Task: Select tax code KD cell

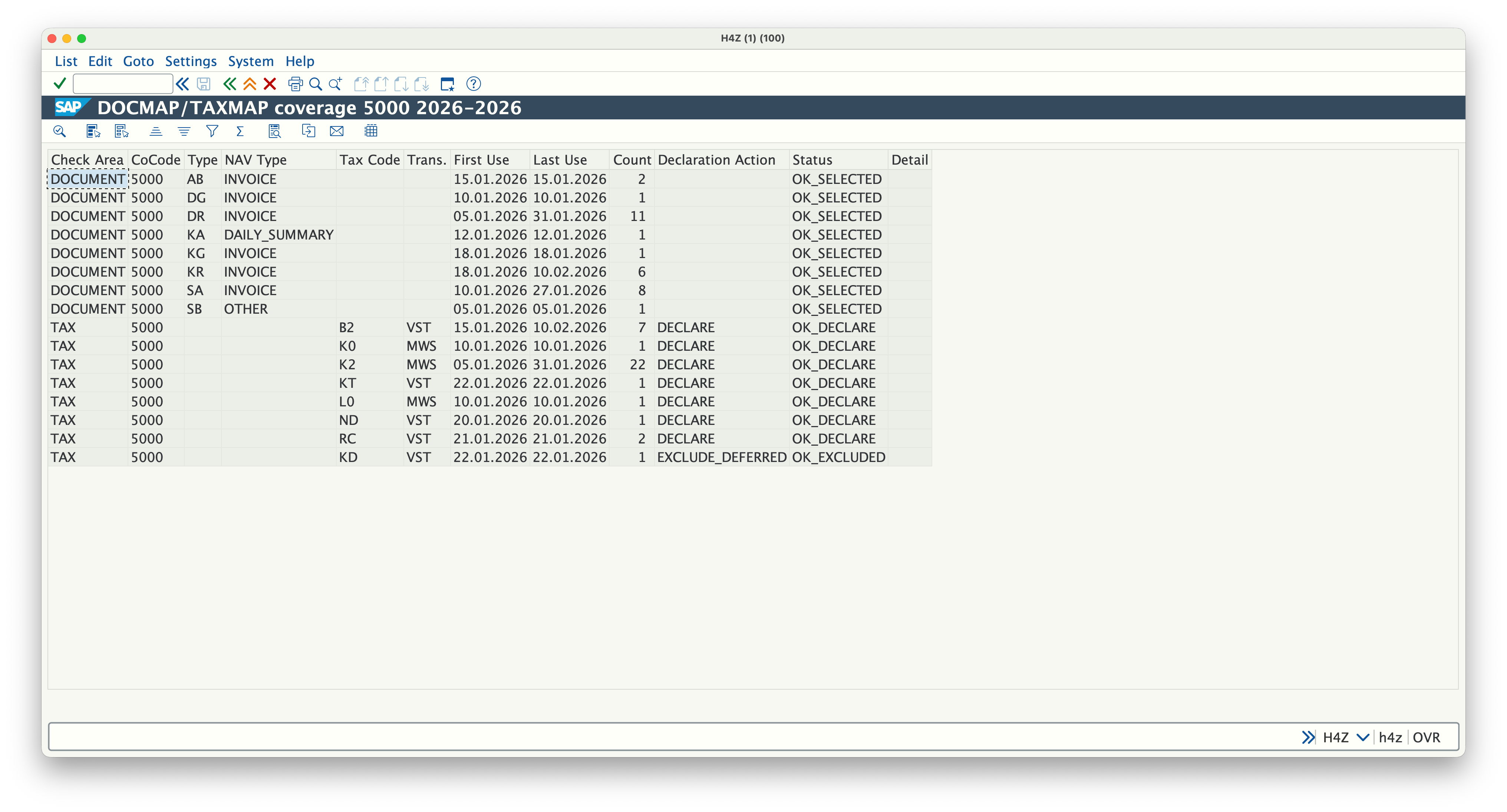Action: [370, 457]
